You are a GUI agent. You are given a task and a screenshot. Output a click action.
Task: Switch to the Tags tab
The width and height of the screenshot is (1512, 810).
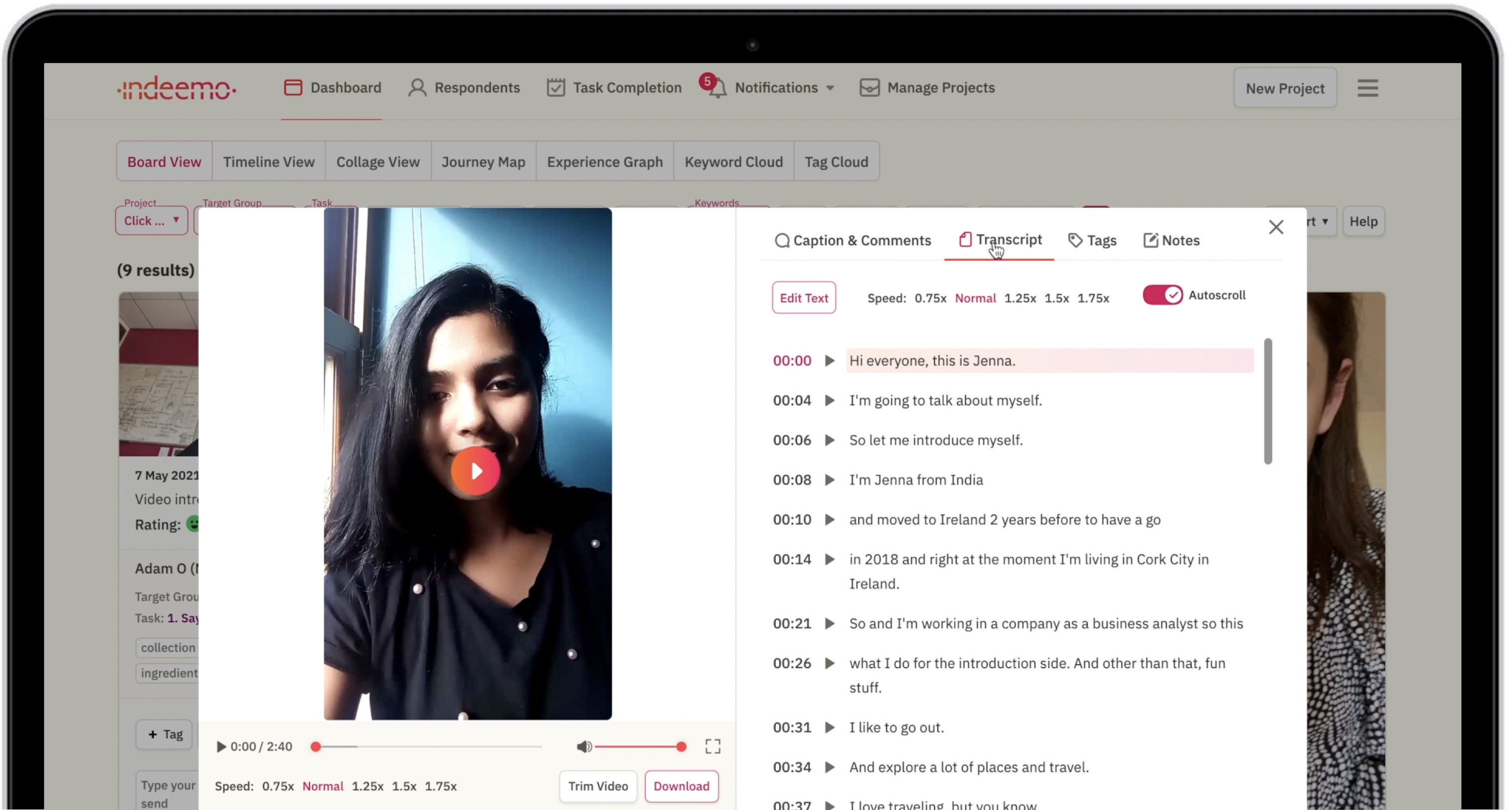(x=1092, y=240)
